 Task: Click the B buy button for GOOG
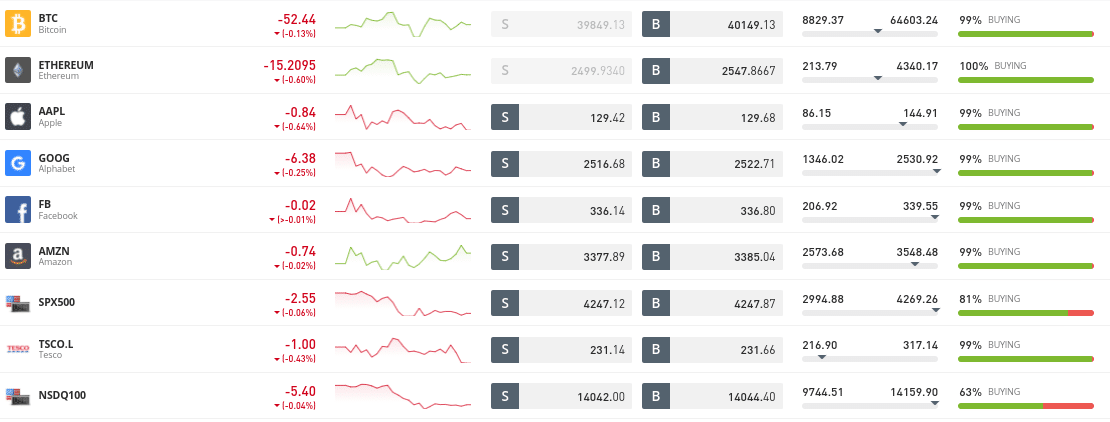pos(656,164)
